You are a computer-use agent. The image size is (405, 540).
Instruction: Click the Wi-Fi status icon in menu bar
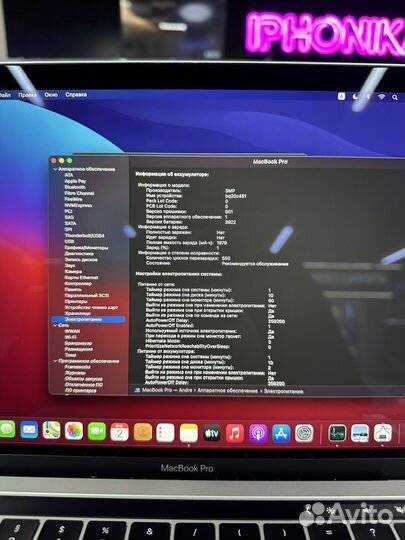pyautogui.click(x=381, y=97)
